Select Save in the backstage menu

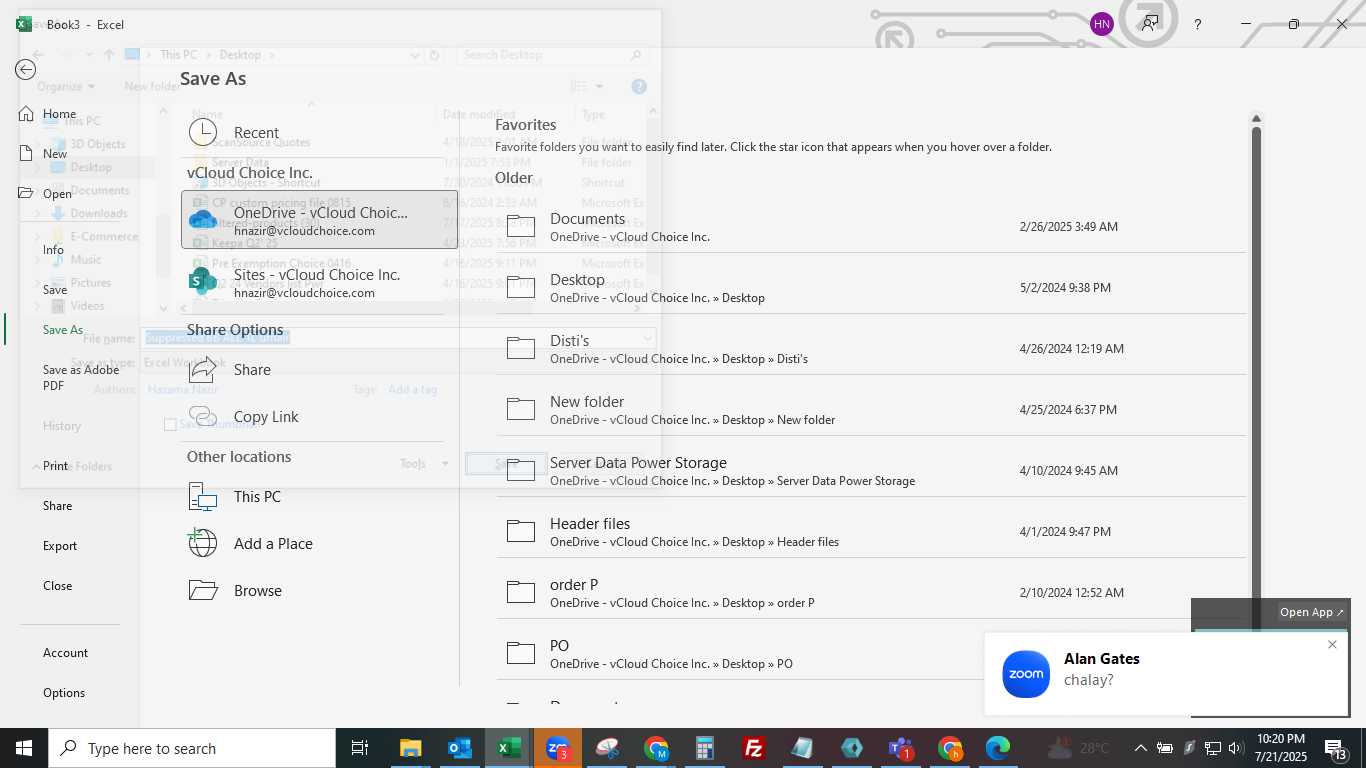click(55, 289)
